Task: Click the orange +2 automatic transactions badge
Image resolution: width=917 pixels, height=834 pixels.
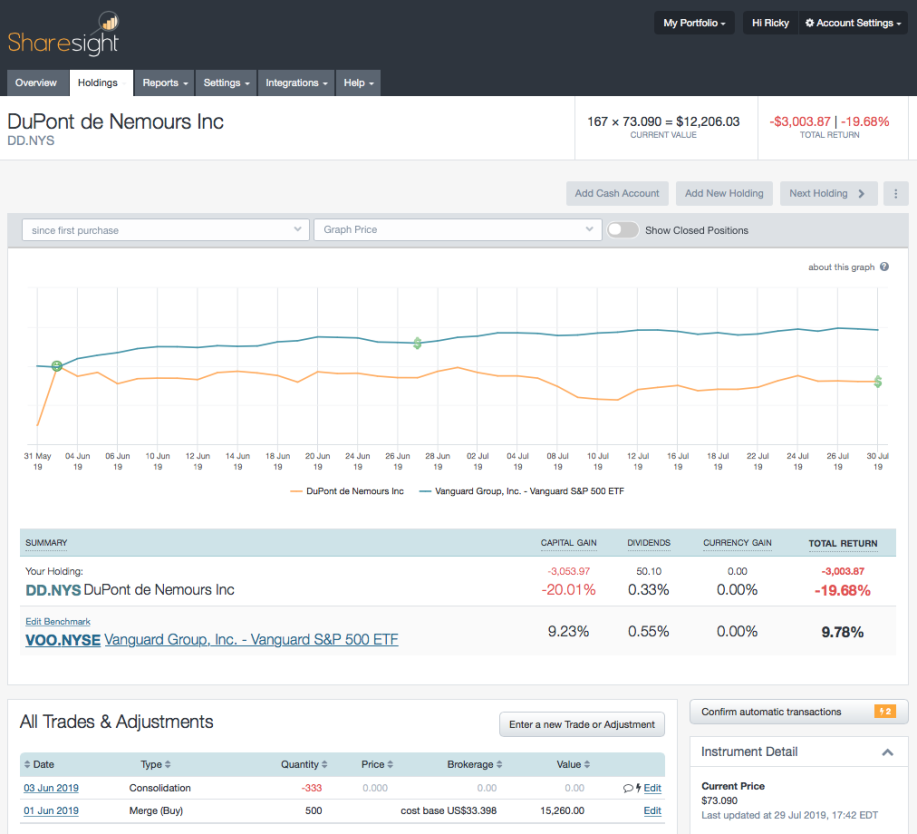Action: [x=885, y=711]
